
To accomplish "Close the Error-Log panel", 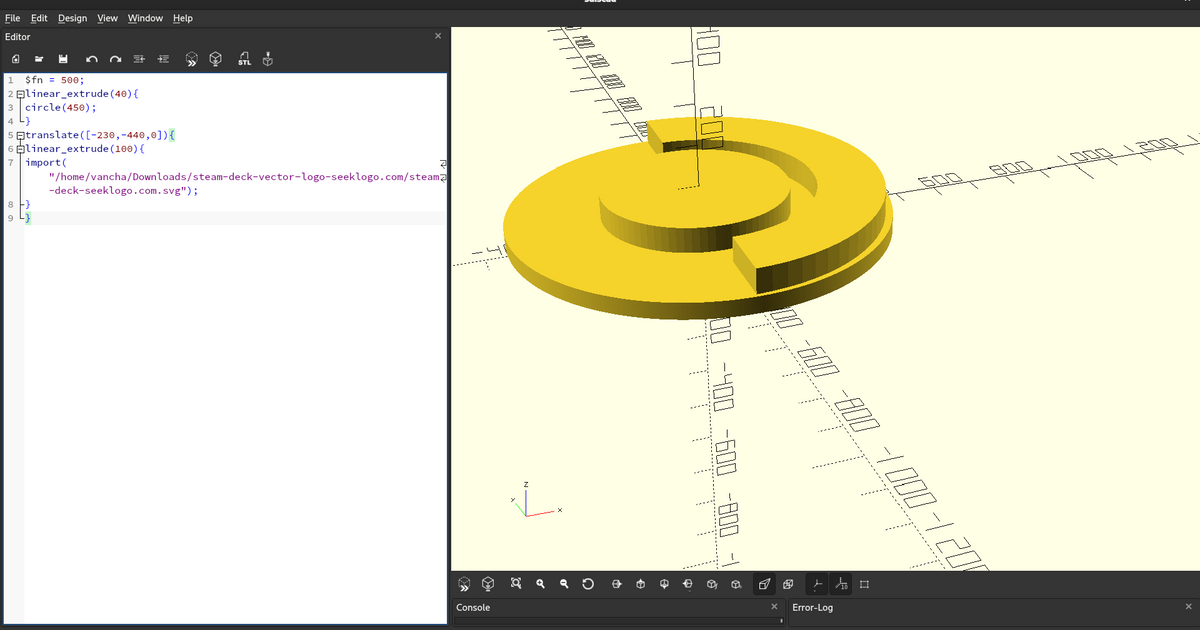I will point(1188,607).
